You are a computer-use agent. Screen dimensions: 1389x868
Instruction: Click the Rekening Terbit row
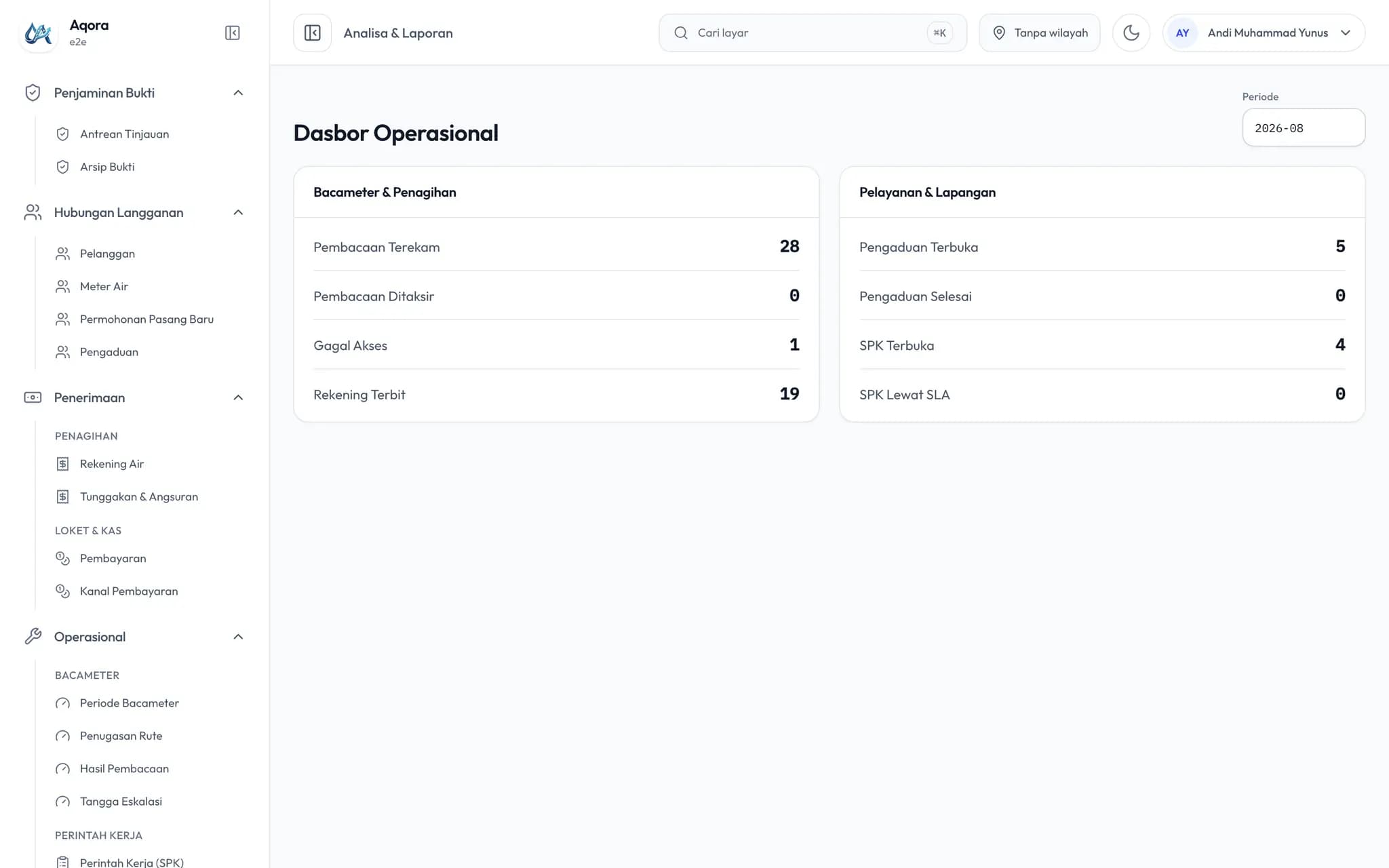[x=556, y=394]
